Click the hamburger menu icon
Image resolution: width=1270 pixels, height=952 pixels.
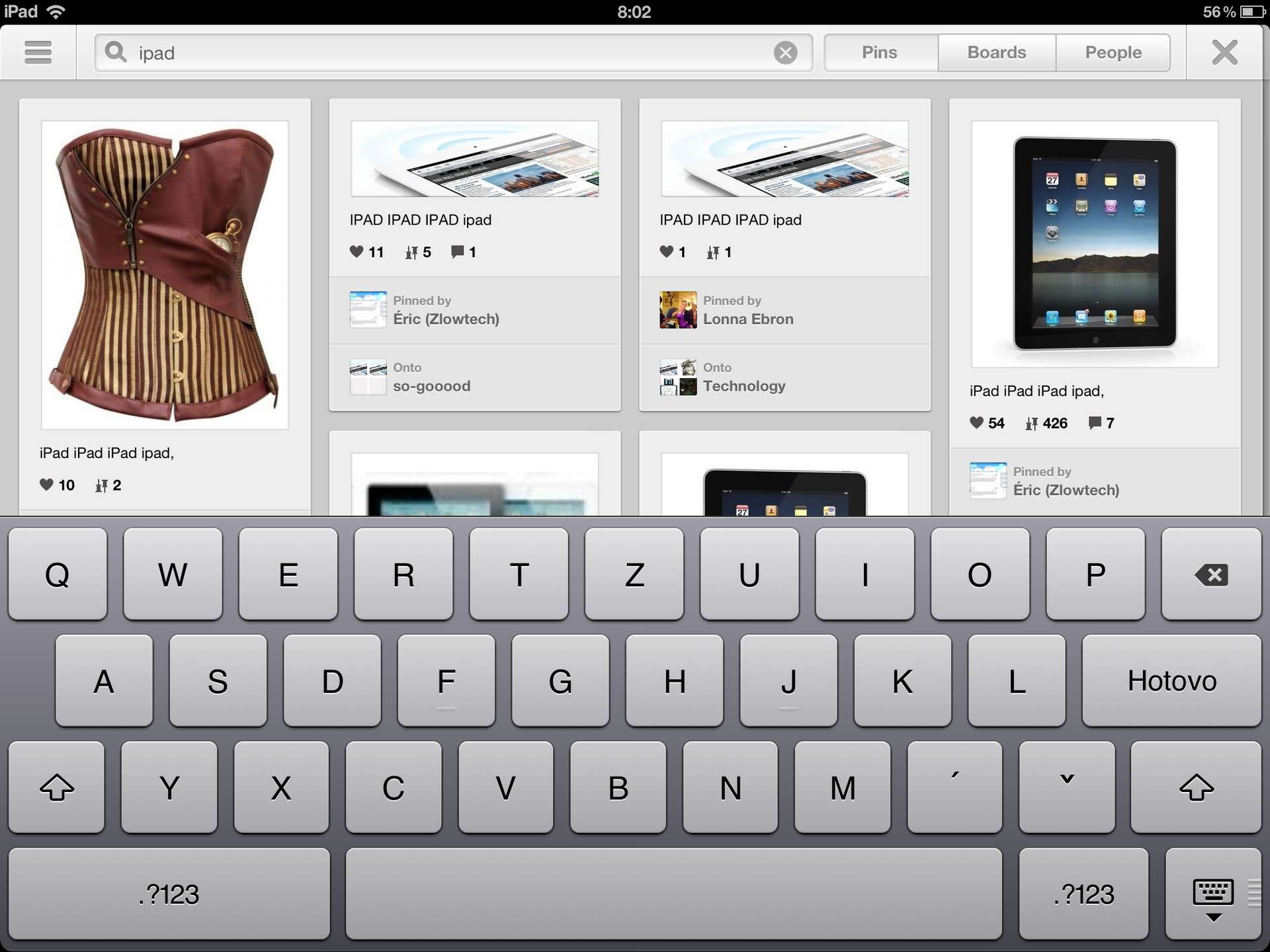pos(38,52)
